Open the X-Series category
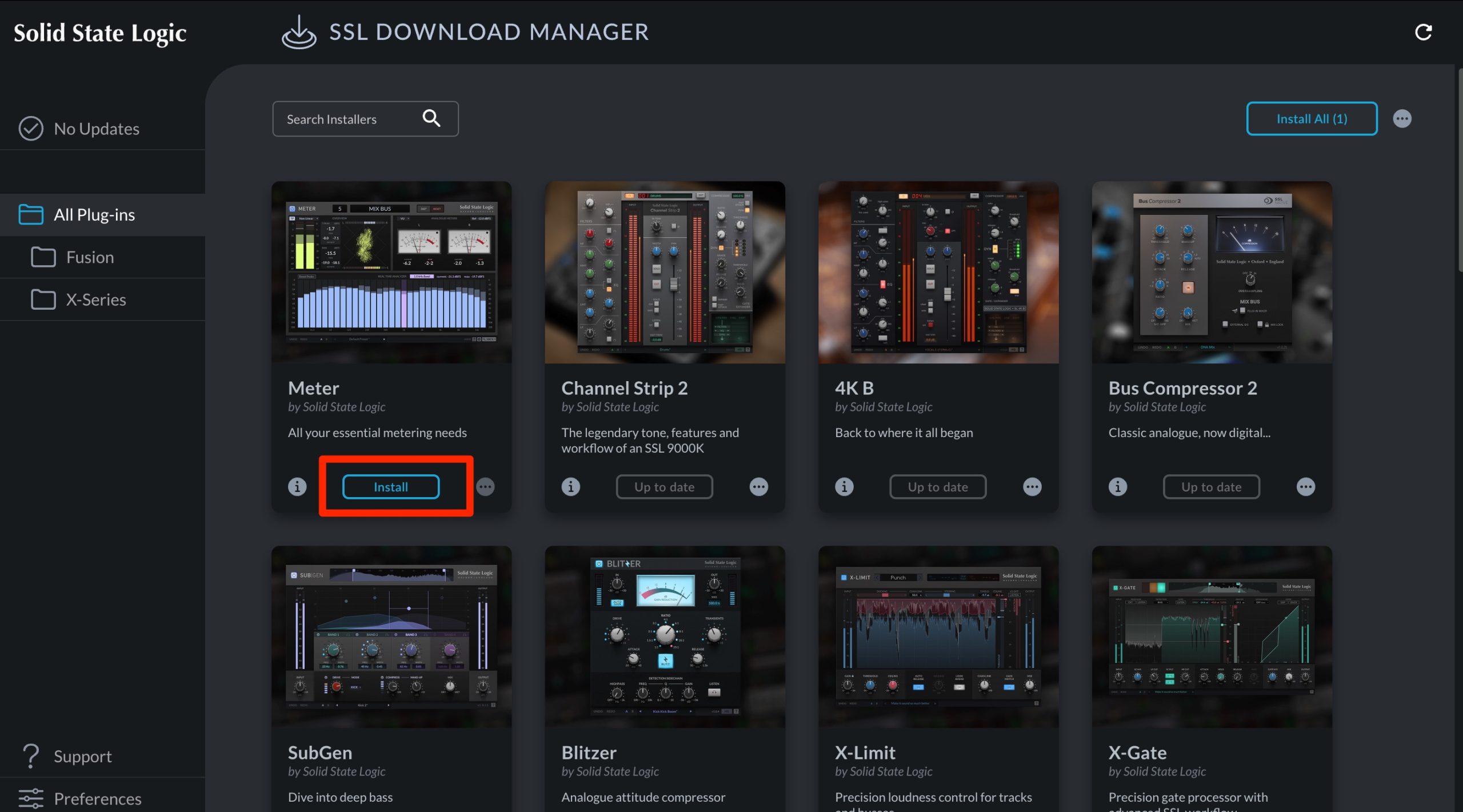Image resolution: width=1463 pixels, height=812 pixels. pyautogui.click(x=103, y=299)
